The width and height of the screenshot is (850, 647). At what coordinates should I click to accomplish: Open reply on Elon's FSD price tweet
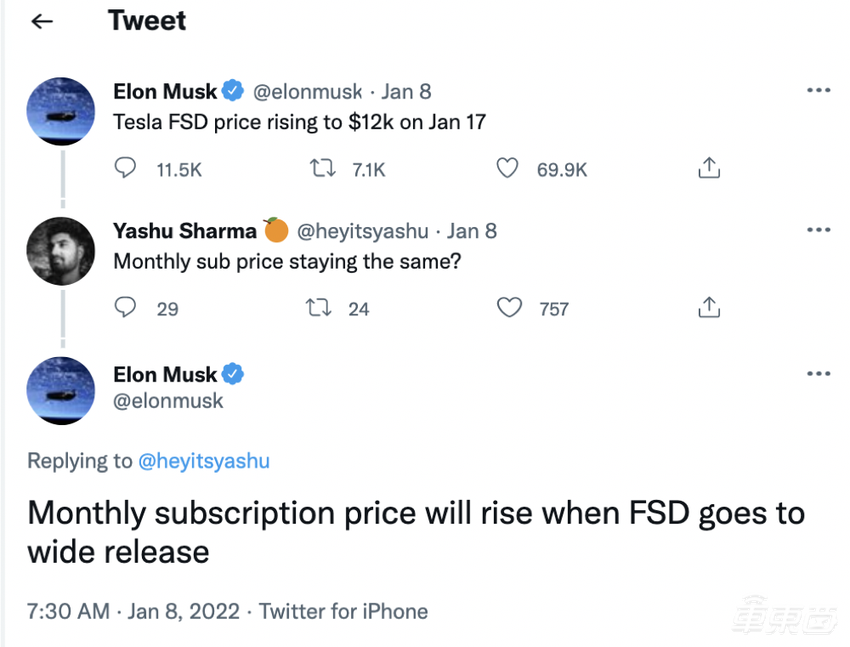125,168
